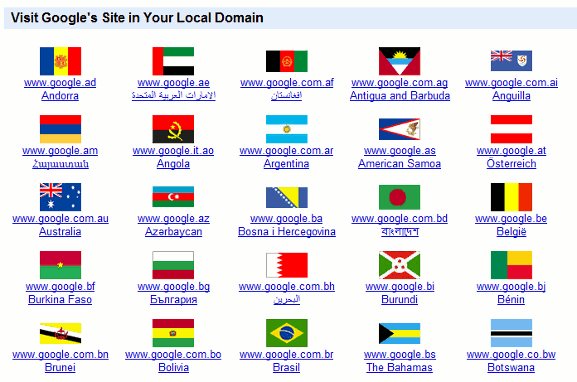Choose the Bulgaria flag icon
Viewport: 577px width, 382px height.
pyautogui.click(x=173, y=265)
